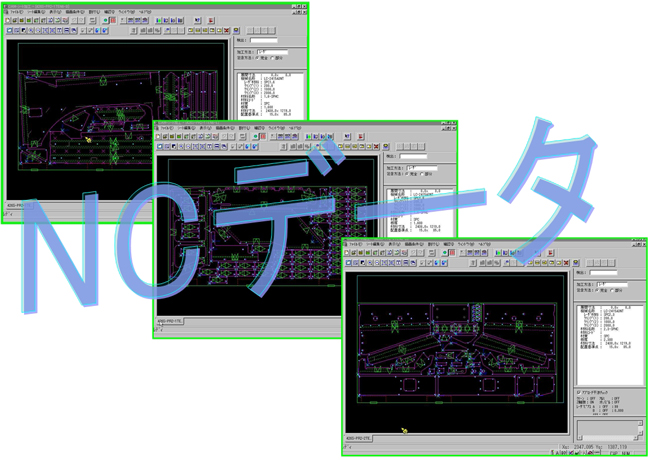Click the red X delete icon in front window
The height and width of the screenshot is (460, 650).
pos(566,263)
